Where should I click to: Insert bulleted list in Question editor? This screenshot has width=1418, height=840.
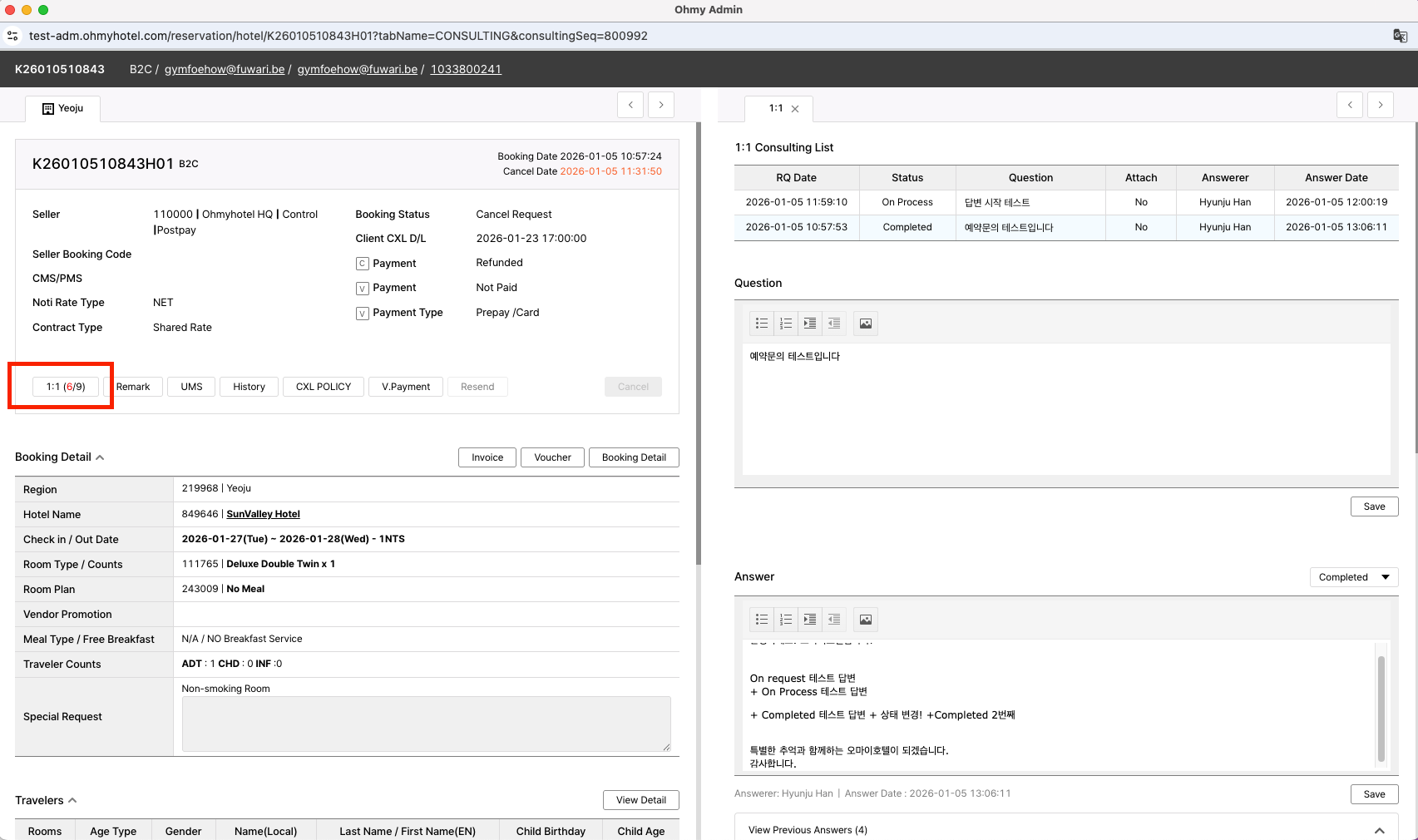pos(761,324)
